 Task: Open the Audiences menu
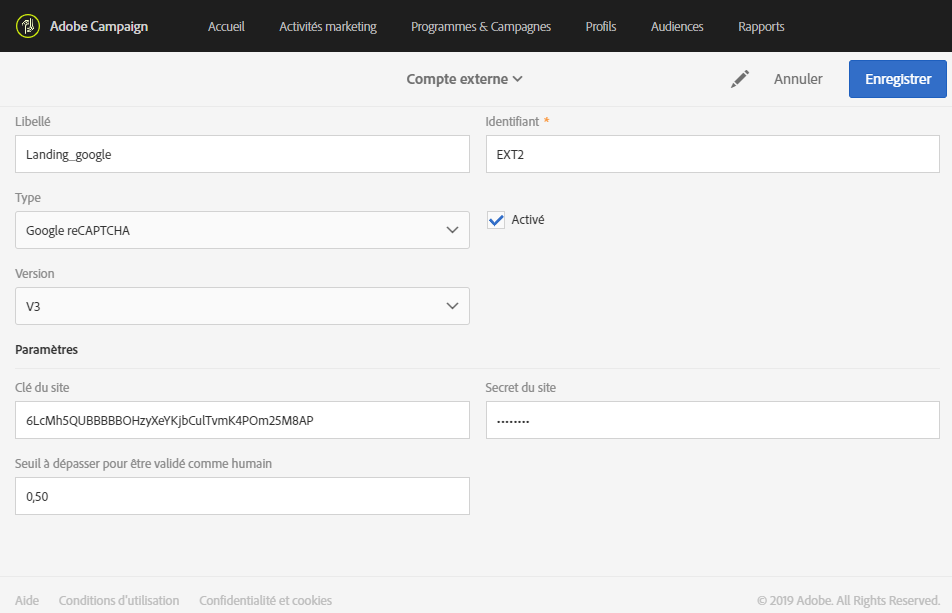[677, 27]
